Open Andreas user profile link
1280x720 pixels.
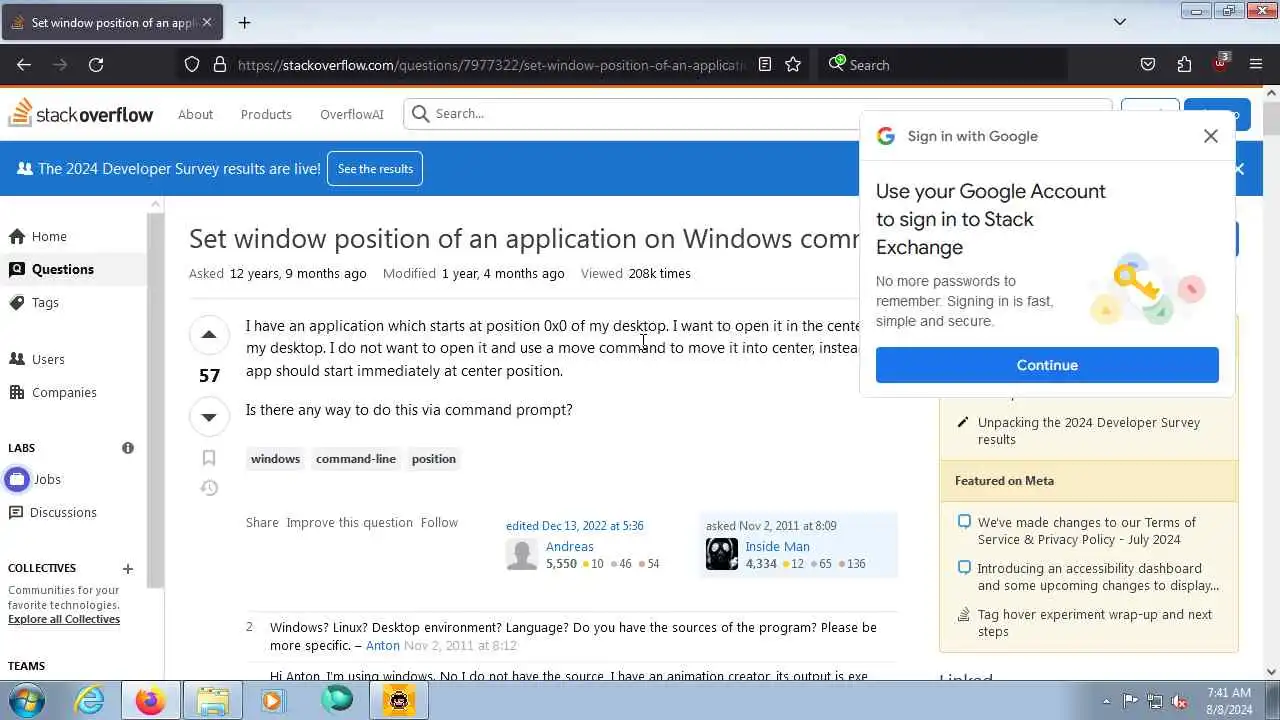pos(570,546)
